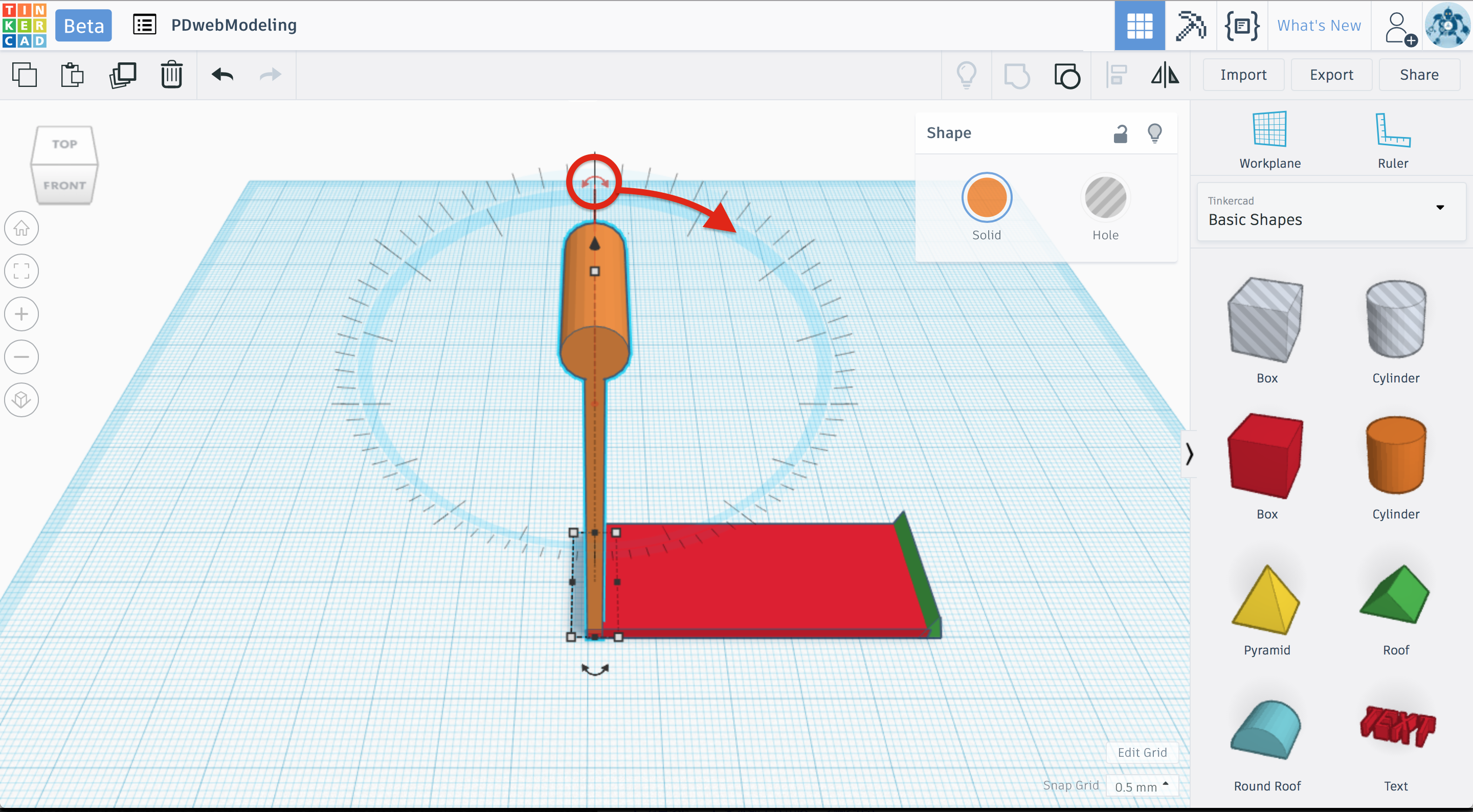Set shape to Solid
The width and height of the screenshot is (1473, 812).
click(x=987, y=198)
